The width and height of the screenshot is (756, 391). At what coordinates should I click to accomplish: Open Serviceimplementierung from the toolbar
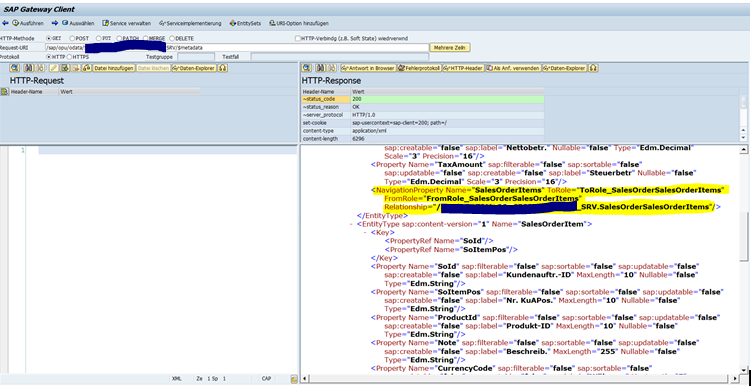(190, 23)
